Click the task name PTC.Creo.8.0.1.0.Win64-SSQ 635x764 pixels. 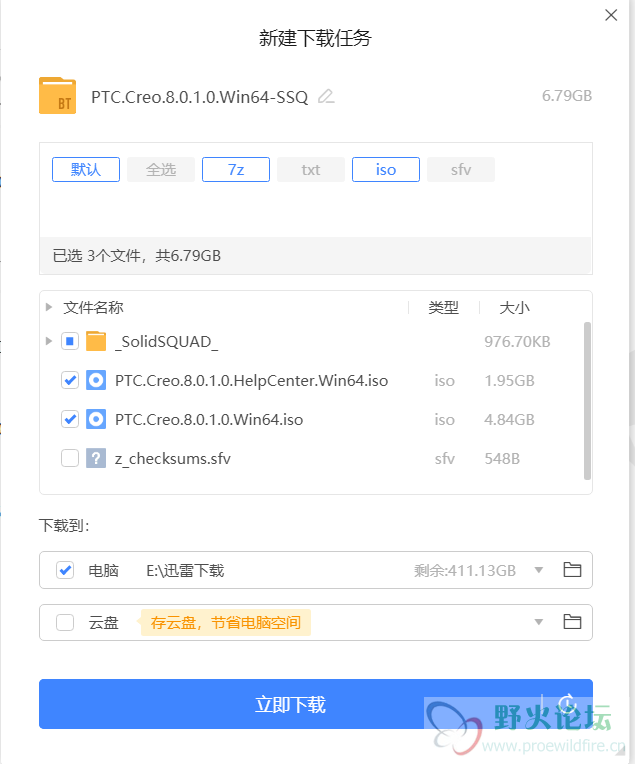pos(200,97)
